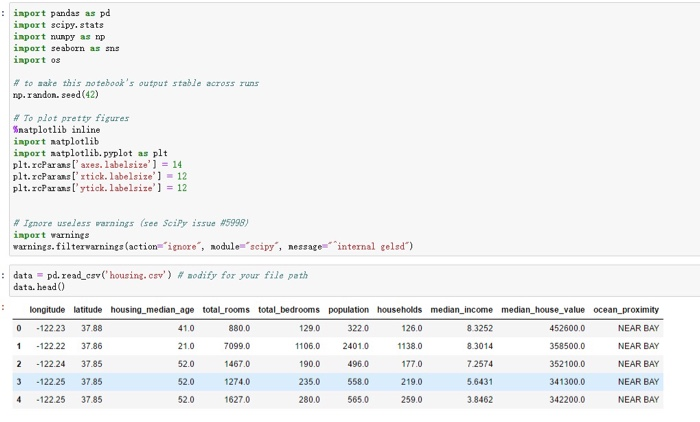Click the longitude value -122.24
700x422 pixels.
[51, 364]
